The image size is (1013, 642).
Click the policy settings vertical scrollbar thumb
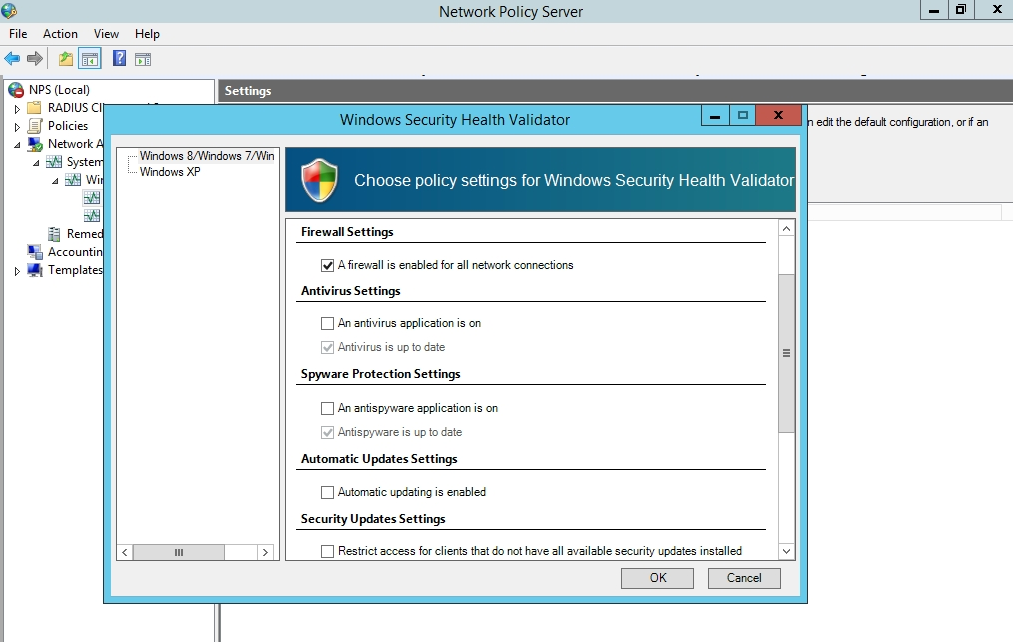click(786, 353)
